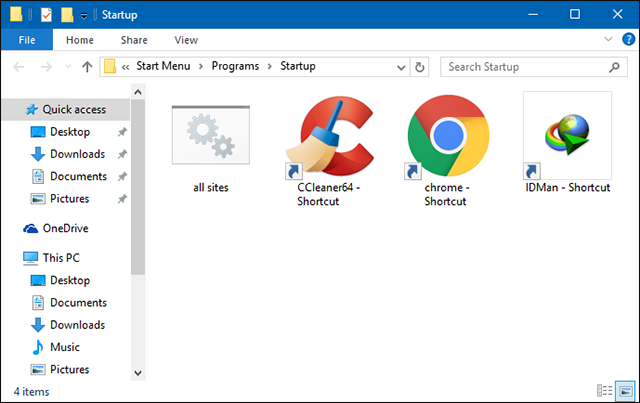Click the navigation pane scrollbar thumb
640x403 pixels.
[x=138, y=187]
